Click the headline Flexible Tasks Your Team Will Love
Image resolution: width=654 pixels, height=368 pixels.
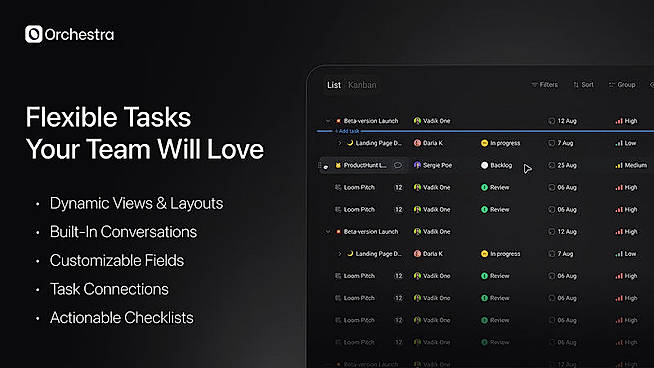[x=144, y=133]
